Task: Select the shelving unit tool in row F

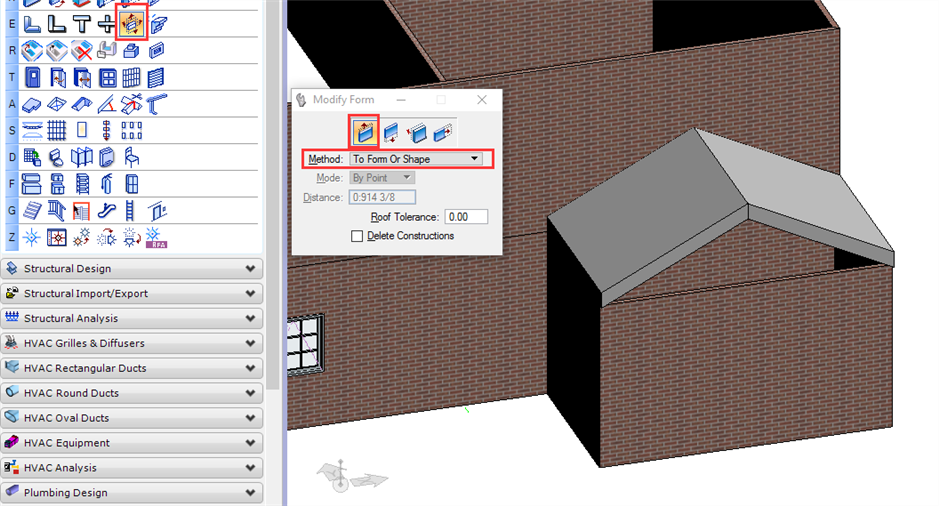Action: (x=81, y=184)
